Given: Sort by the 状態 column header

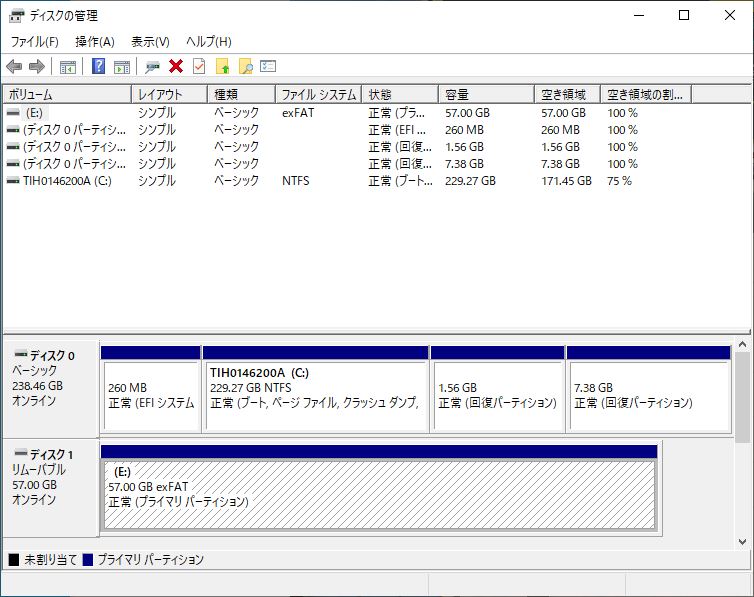Looking at the screenshot, I should click(401, 95).
